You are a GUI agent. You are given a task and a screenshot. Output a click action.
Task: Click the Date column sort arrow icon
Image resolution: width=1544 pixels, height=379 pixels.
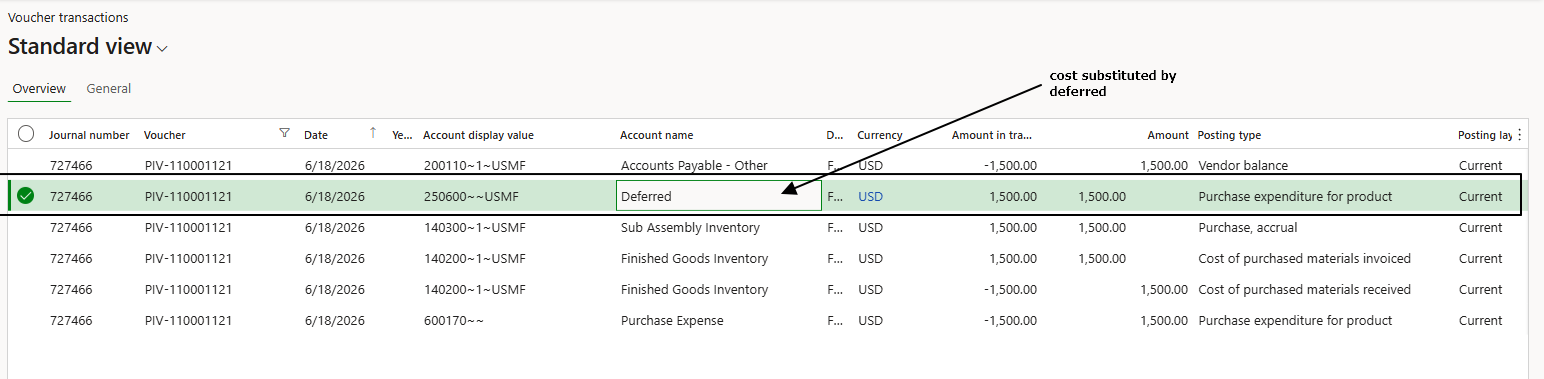pos(373,133)
